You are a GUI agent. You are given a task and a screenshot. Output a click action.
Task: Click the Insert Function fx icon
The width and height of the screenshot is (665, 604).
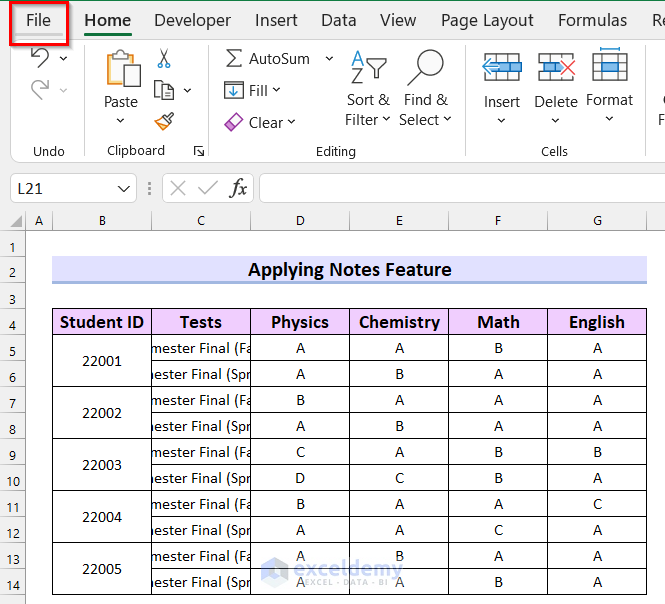[x=238, y=188]
